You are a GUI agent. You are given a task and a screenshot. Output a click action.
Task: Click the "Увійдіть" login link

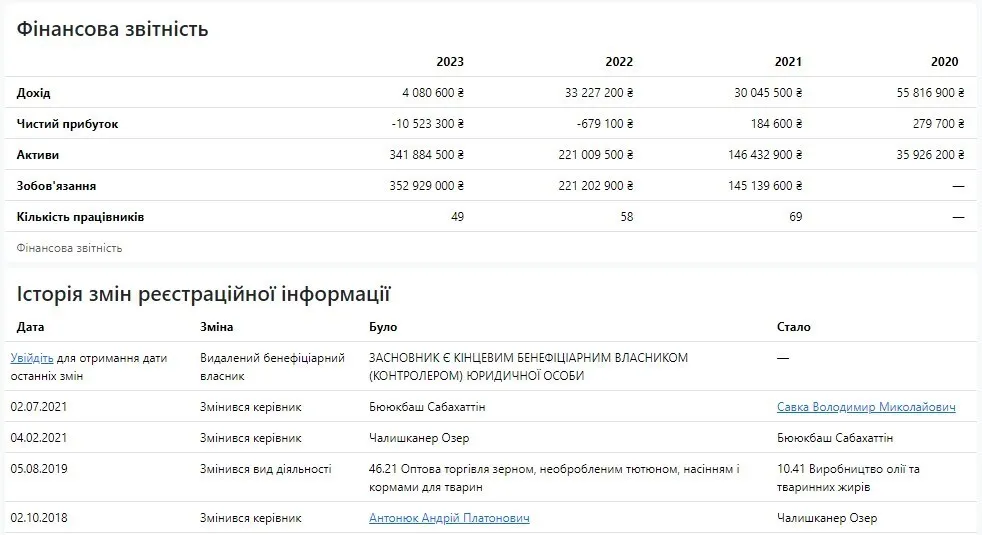[x=32, y=358]
